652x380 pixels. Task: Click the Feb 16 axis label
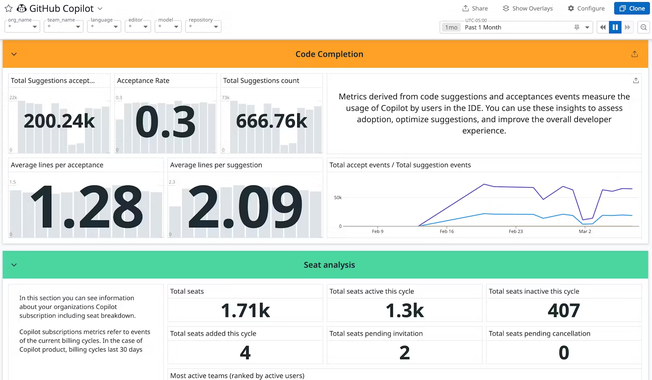pyautogui.click(x=447, y=231)
